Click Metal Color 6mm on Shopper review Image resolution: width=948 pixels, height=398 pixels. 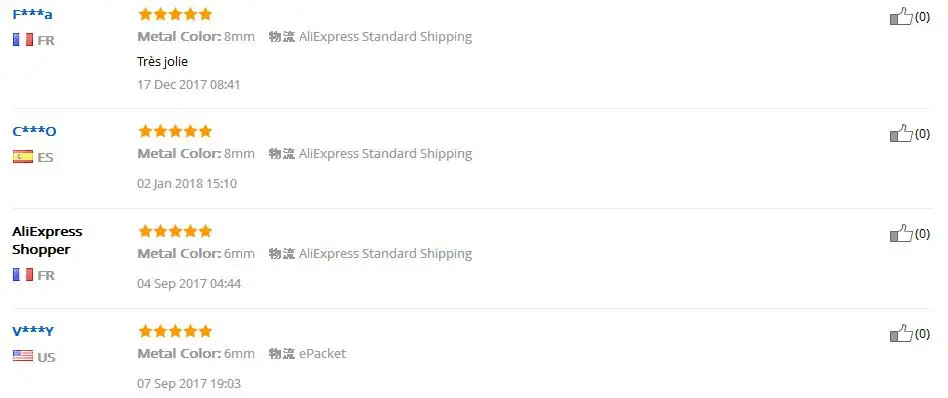pos(196,253)
